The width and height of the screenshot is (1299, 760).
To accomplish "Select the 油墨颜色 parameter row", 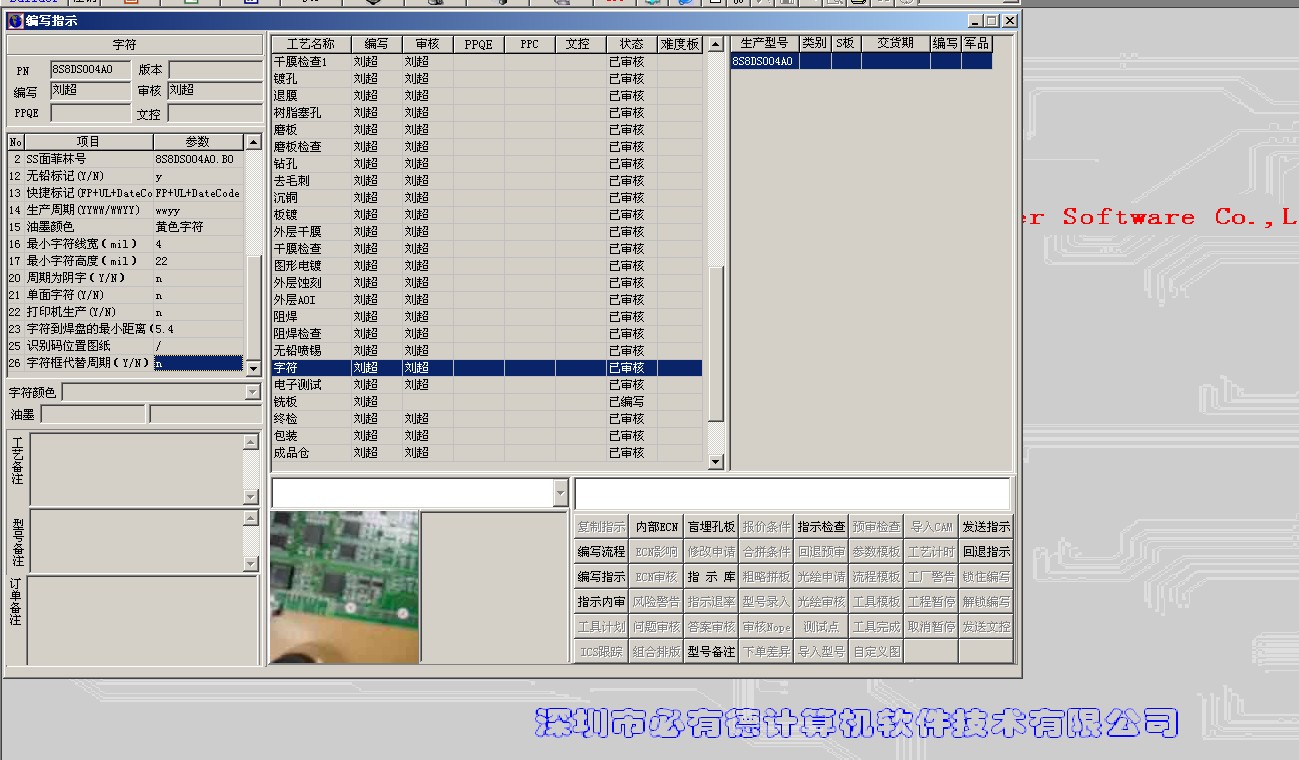I will pos(125,227).
